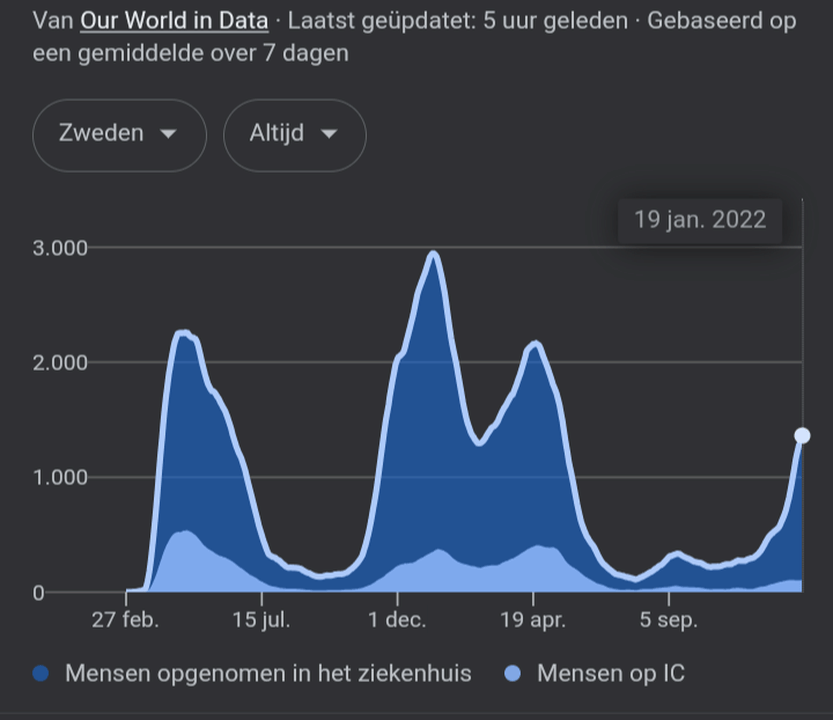The height and width of the screenshot is (720, 833).
Task: Select the 'Mensen op IC' legend label
Action: pos(610,673)
